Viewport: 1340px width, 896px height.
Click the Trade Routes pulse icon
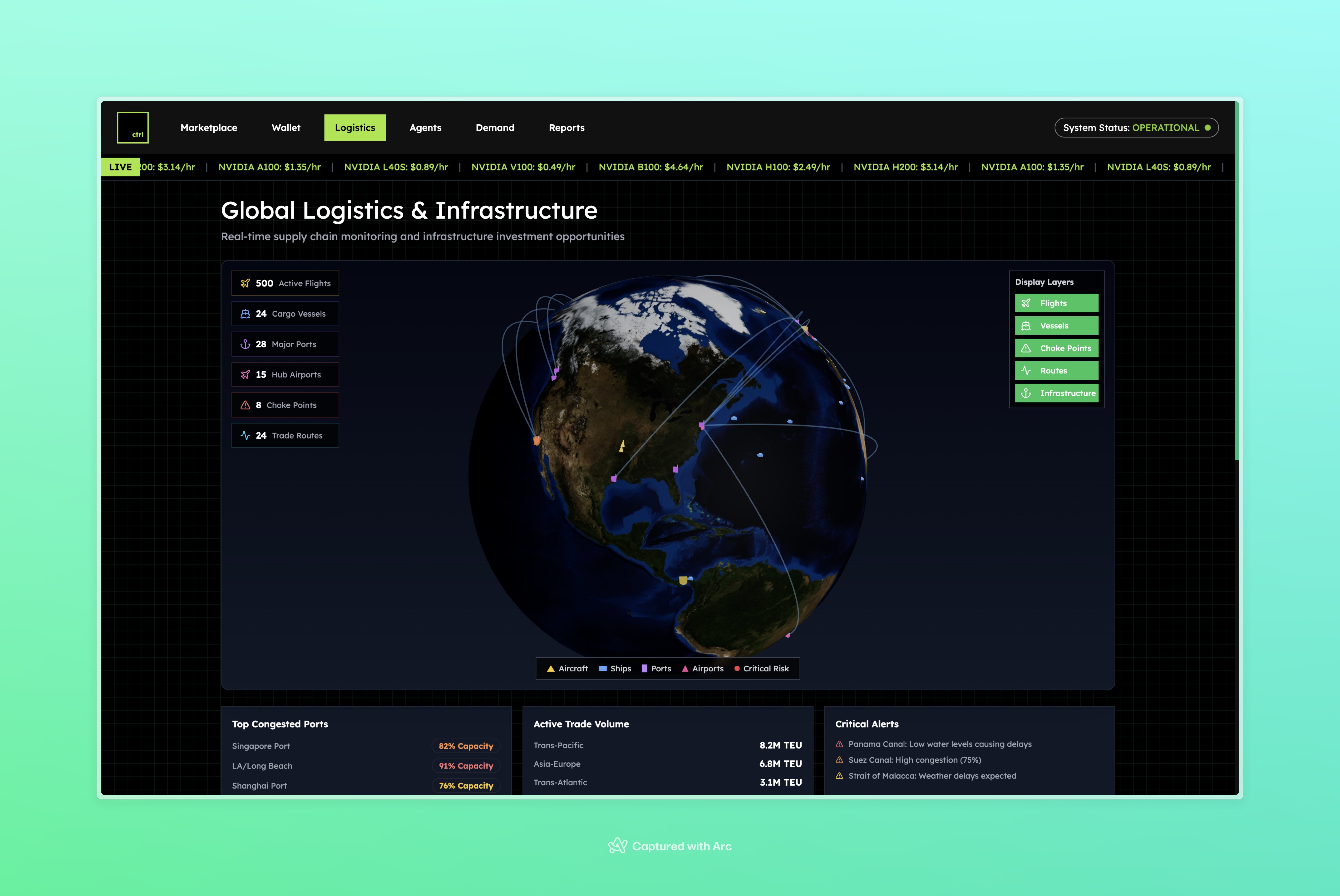(245, 435)
